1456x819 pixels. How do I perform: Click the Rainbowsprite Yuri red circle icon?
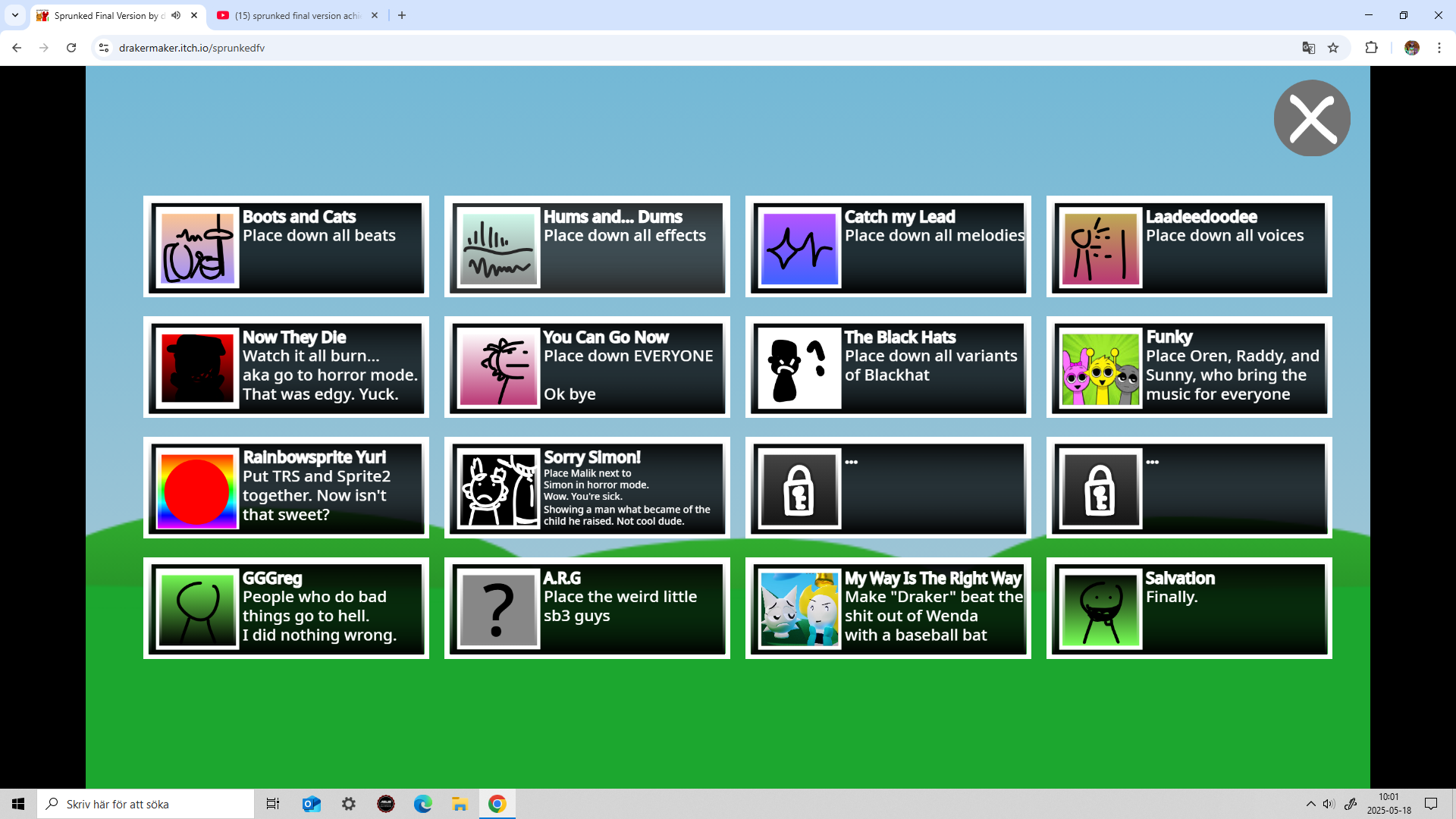197,488
